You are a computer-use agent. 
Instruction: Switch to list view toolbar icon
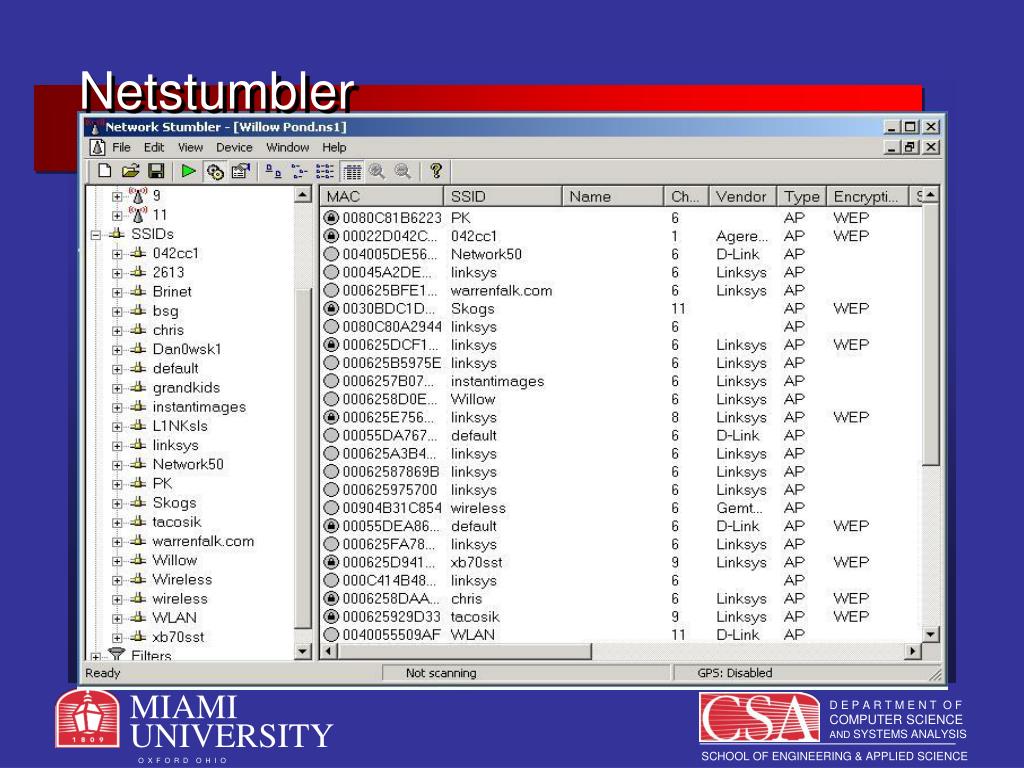coord(325,171)
